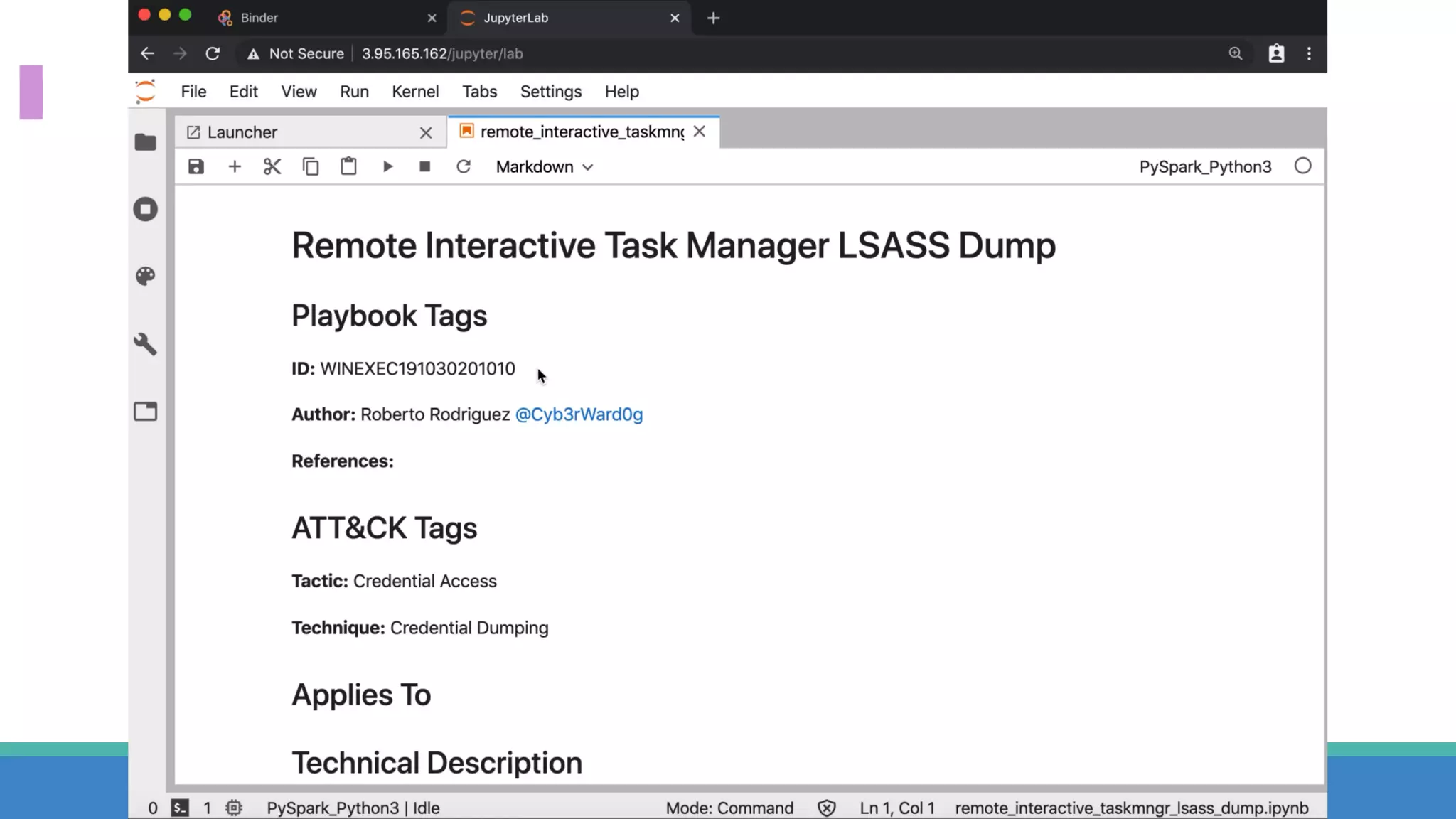Open the notebook tools wrench icon

coord(146,344)
